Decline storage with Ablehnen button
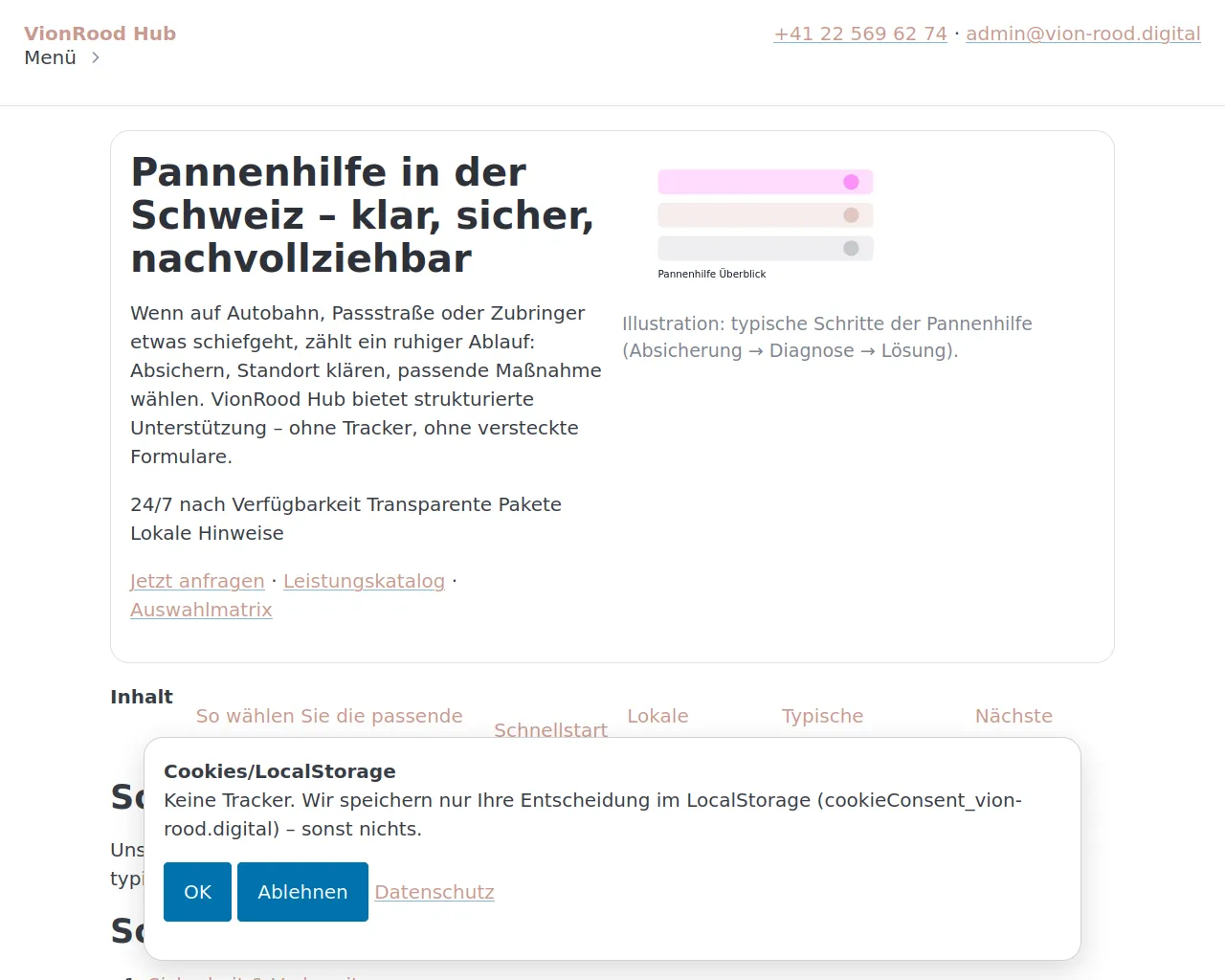Screen dimensions: 1225x980 point(302,892)
